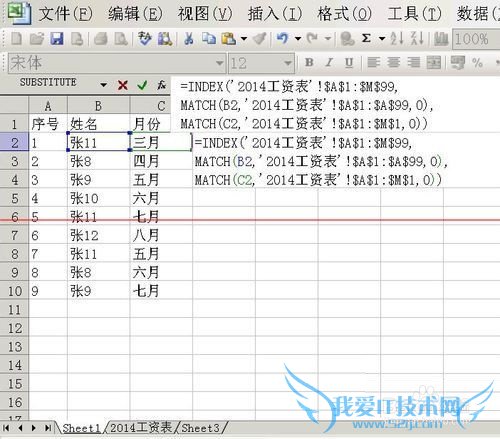Click the Redo arrow icon
500x439 pixels.
click(313, 39)
